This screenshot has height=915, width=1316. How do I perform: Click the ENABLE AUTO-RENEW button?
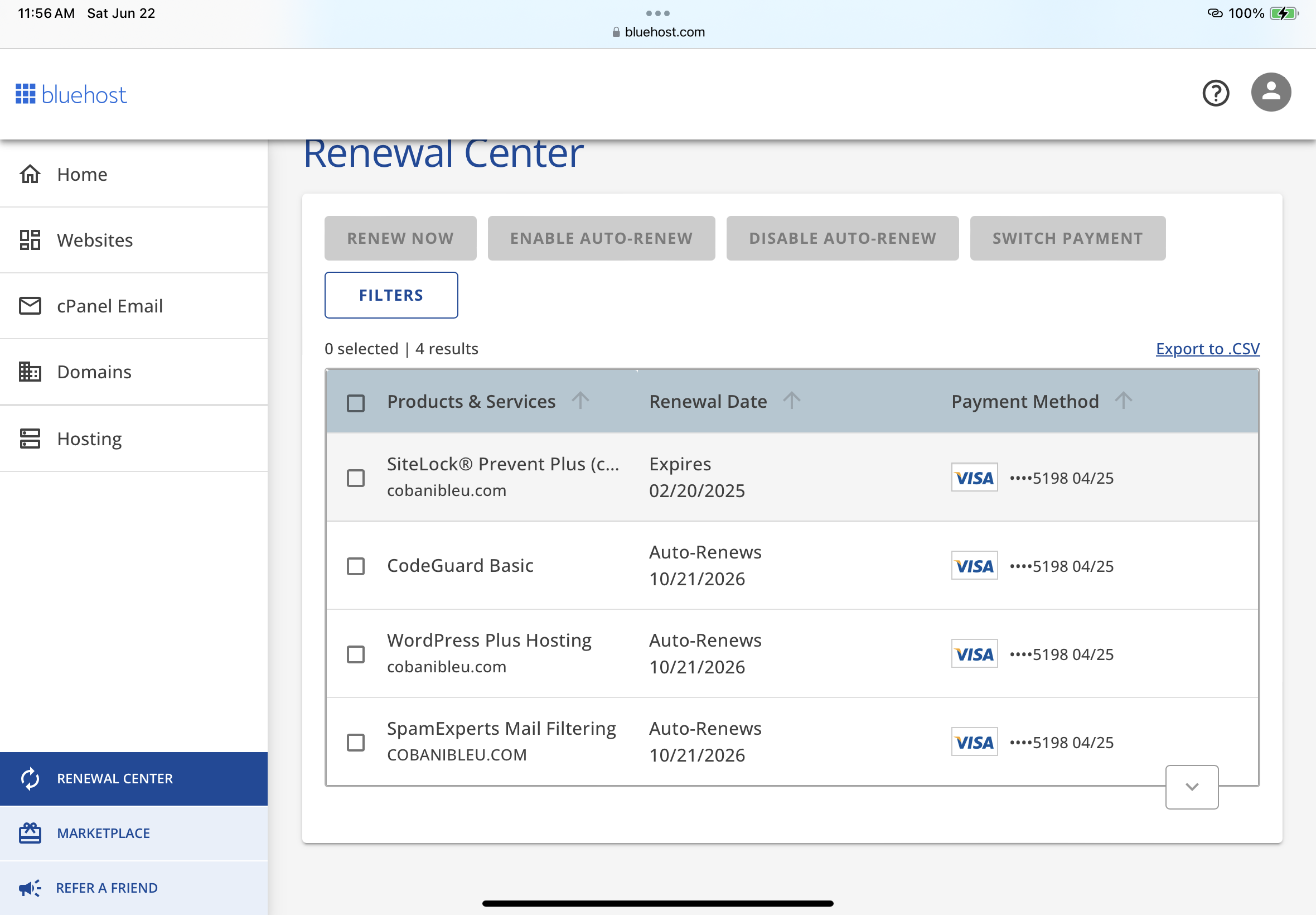(x=601, y=238)
